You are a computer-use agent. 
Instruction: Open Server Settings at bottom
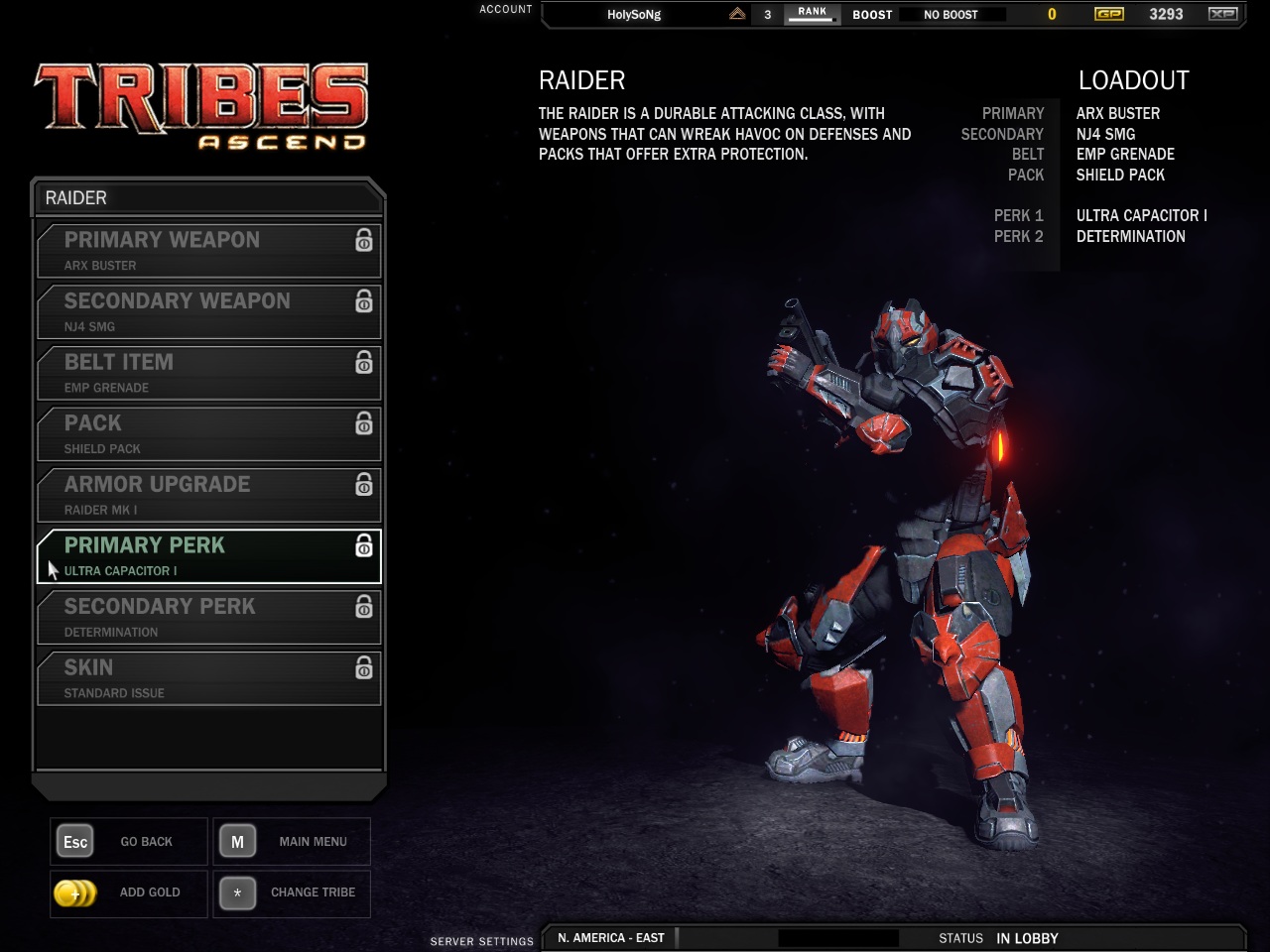[x=481, y=941]
